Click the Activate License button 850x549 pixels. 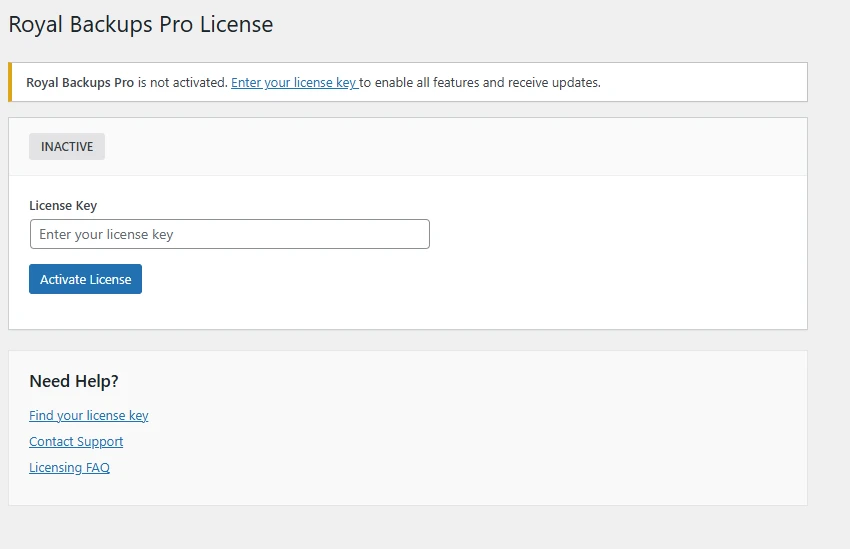click(x=86, y=279)
